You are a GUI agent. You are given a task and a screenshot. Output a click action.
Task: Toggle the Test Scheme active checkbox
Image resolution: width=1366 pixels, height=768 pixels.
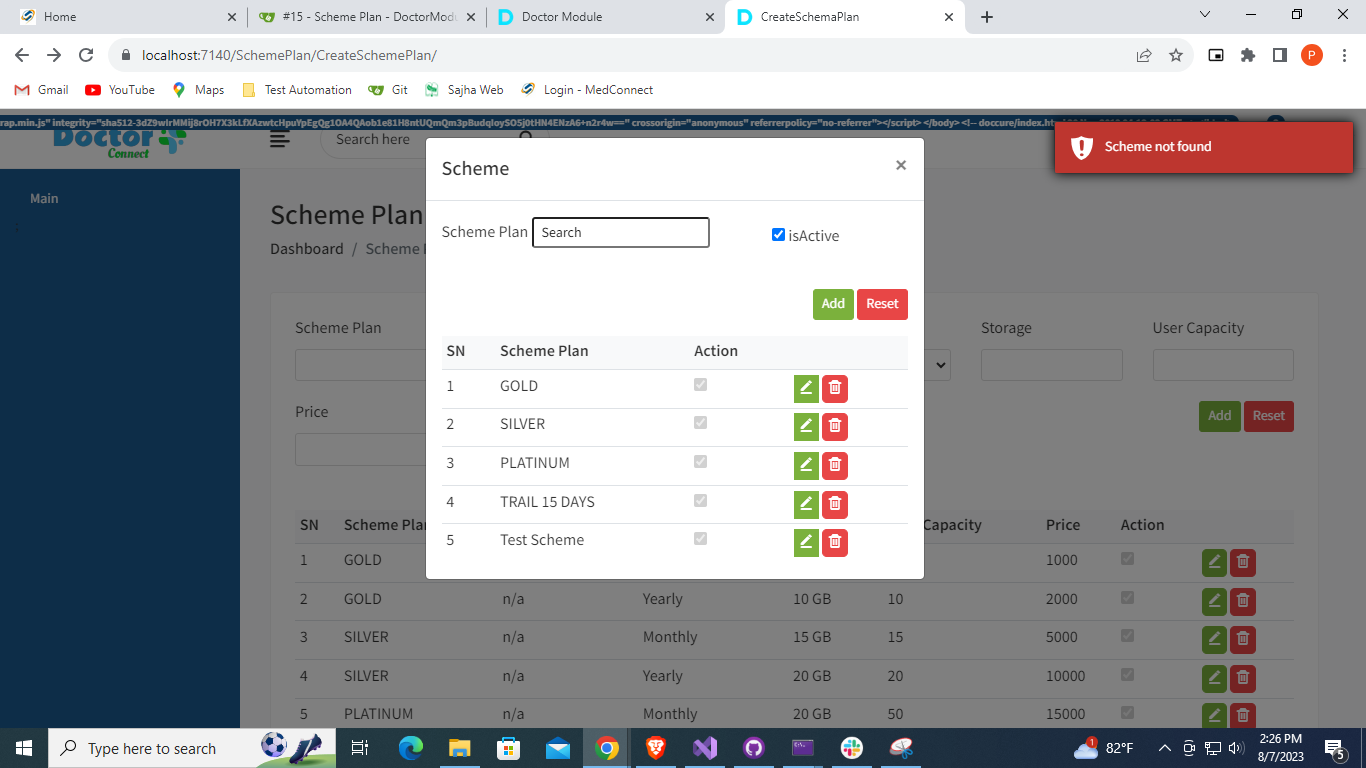(x=700, y=539)
